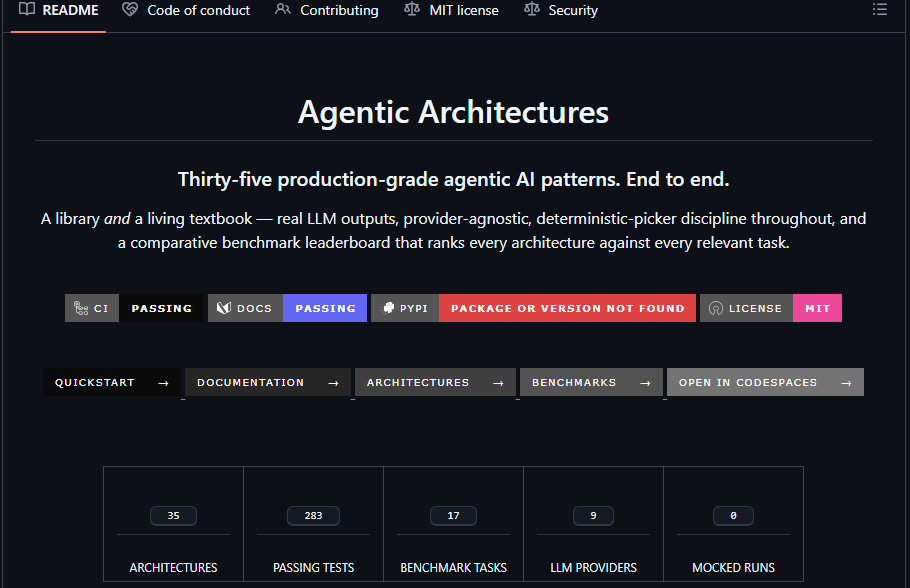910x588 pixels.
Task: Switch to Code of conduct tab
Action: (186, 10)
